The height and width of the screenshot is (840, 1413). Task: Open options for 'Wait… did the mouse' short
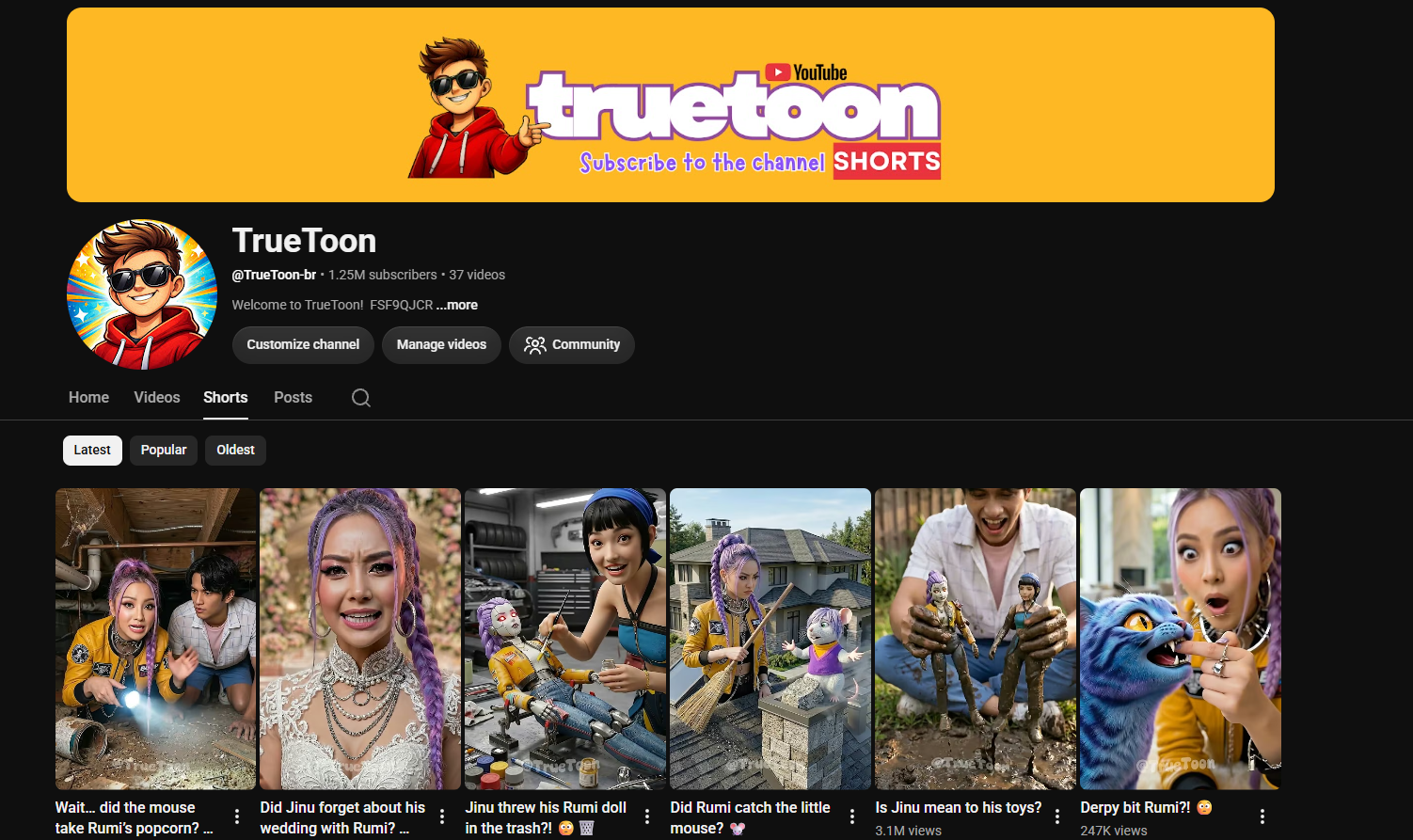coord(237,816)
